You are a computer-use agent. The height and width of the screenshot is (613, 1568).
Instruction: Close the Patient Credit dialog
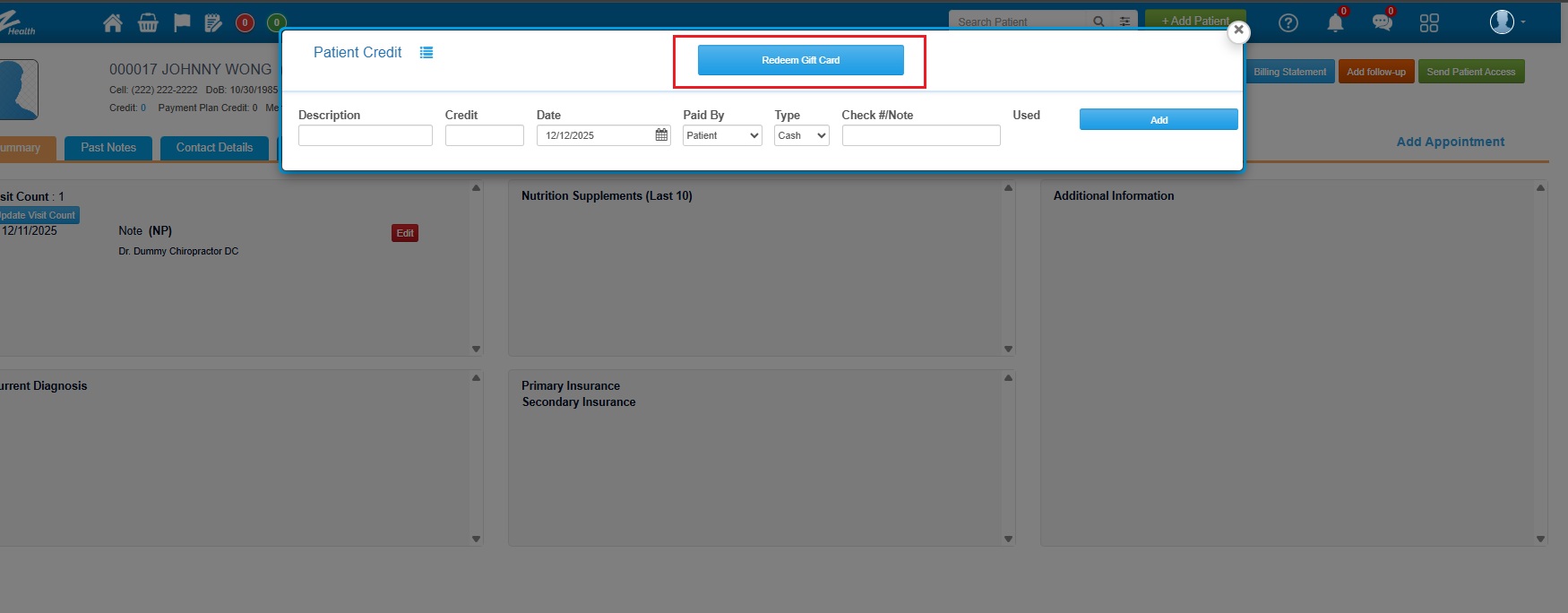pos(1238,30)
